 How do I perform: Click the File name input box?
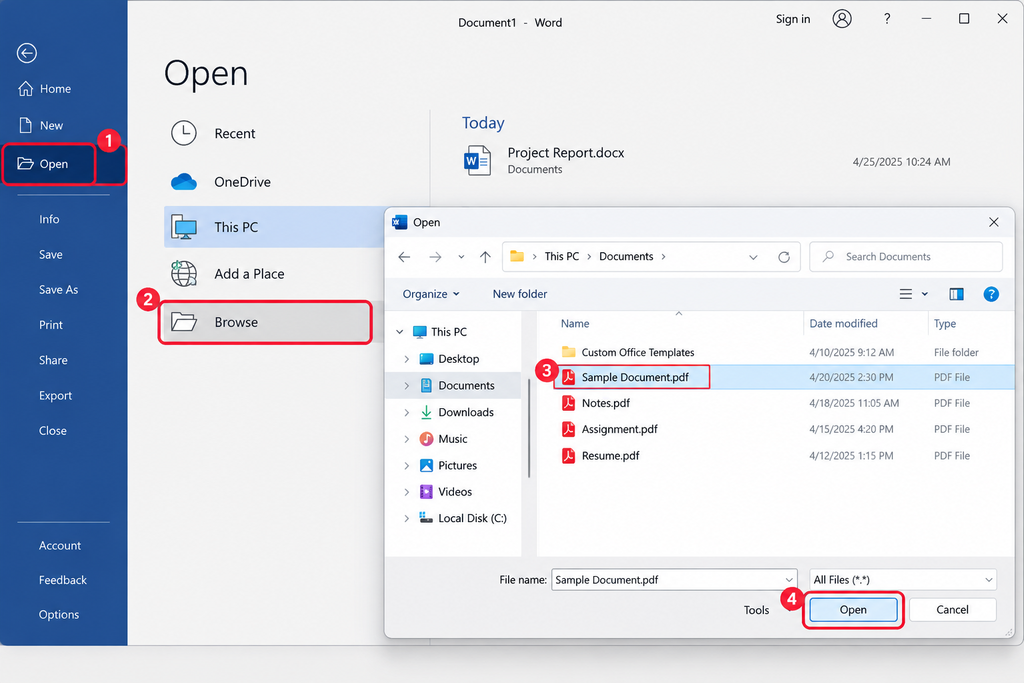[674, 580]
